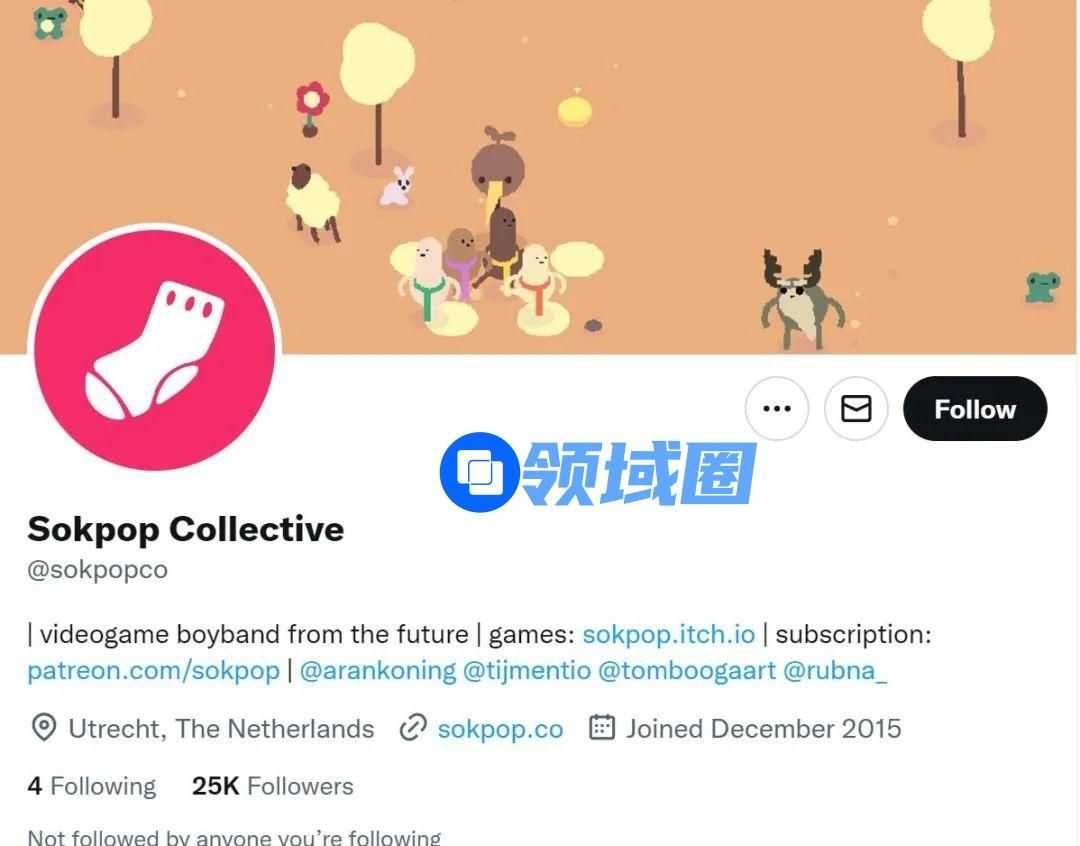
Task: Click the calendar icon beside Joined date
Action: 602,728
